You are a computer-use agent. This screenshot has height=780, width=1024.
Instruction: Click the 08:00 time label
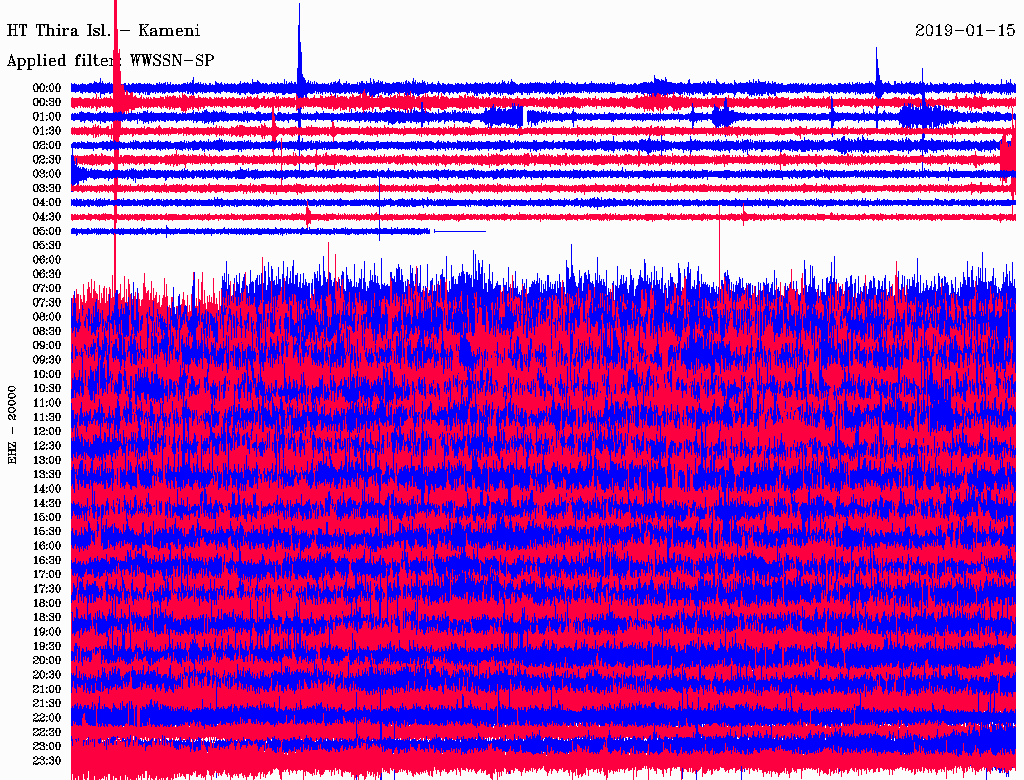[47, 317]
